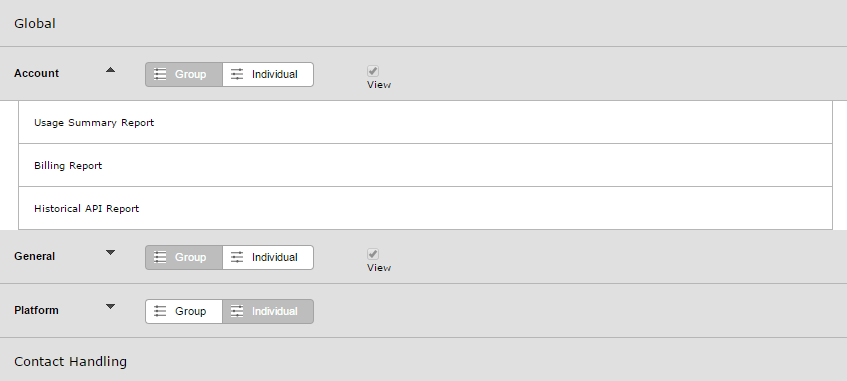Screen dimensions: 847x381
Task: Select the Historical API Report row
Action: (426, 208)
